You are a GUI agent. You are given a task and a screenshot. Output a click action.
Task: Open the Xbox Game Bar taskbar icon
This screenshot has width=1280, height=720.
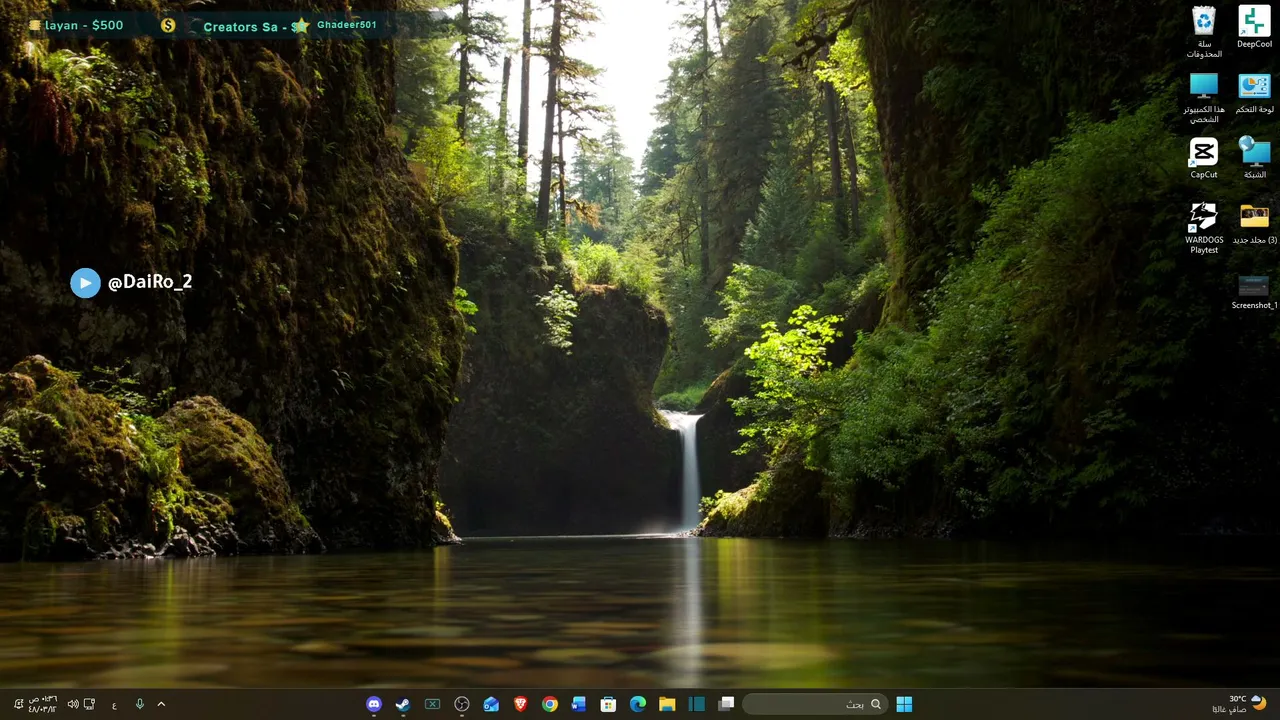(x=432, y=704)
